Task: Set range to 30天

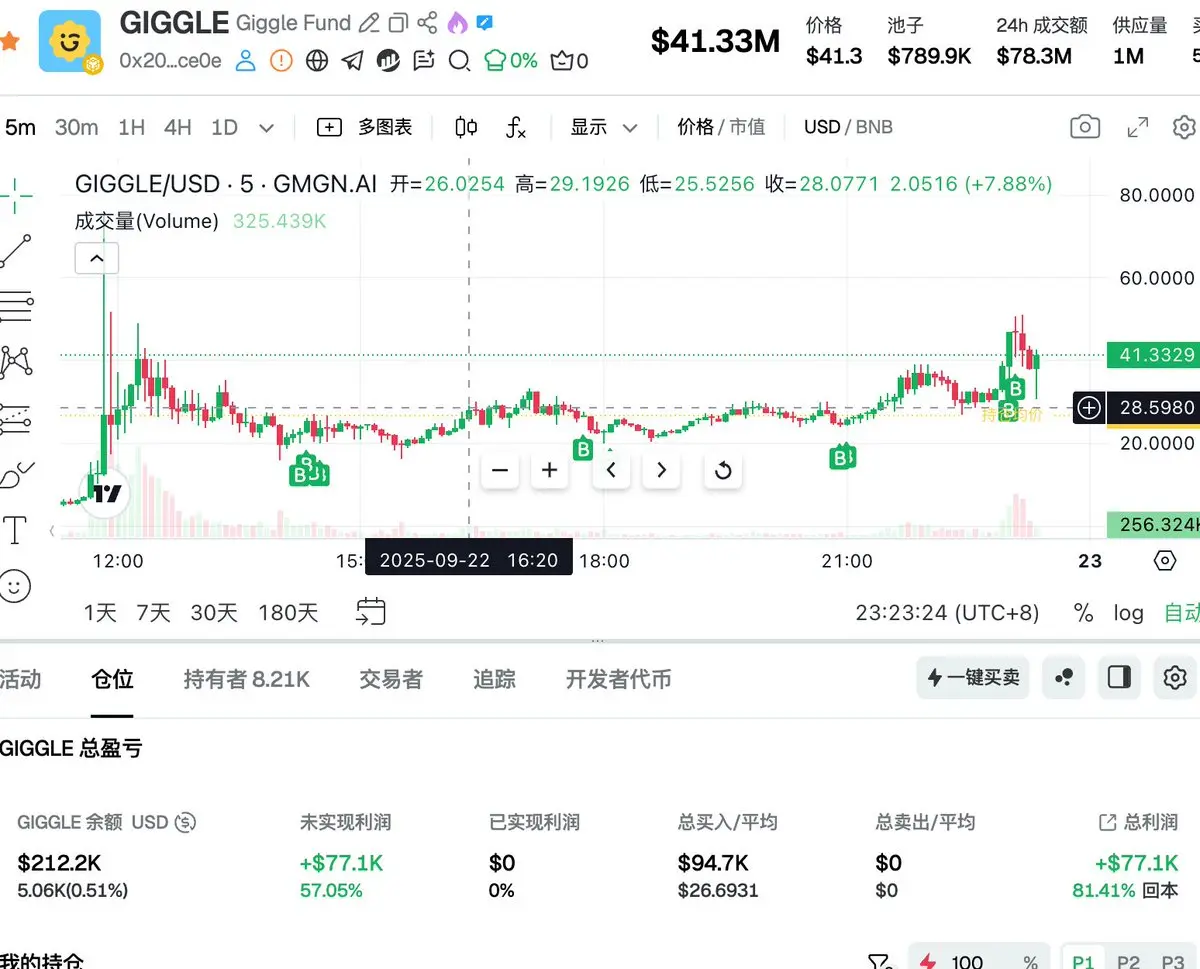Action: click(x=214, y=612)
